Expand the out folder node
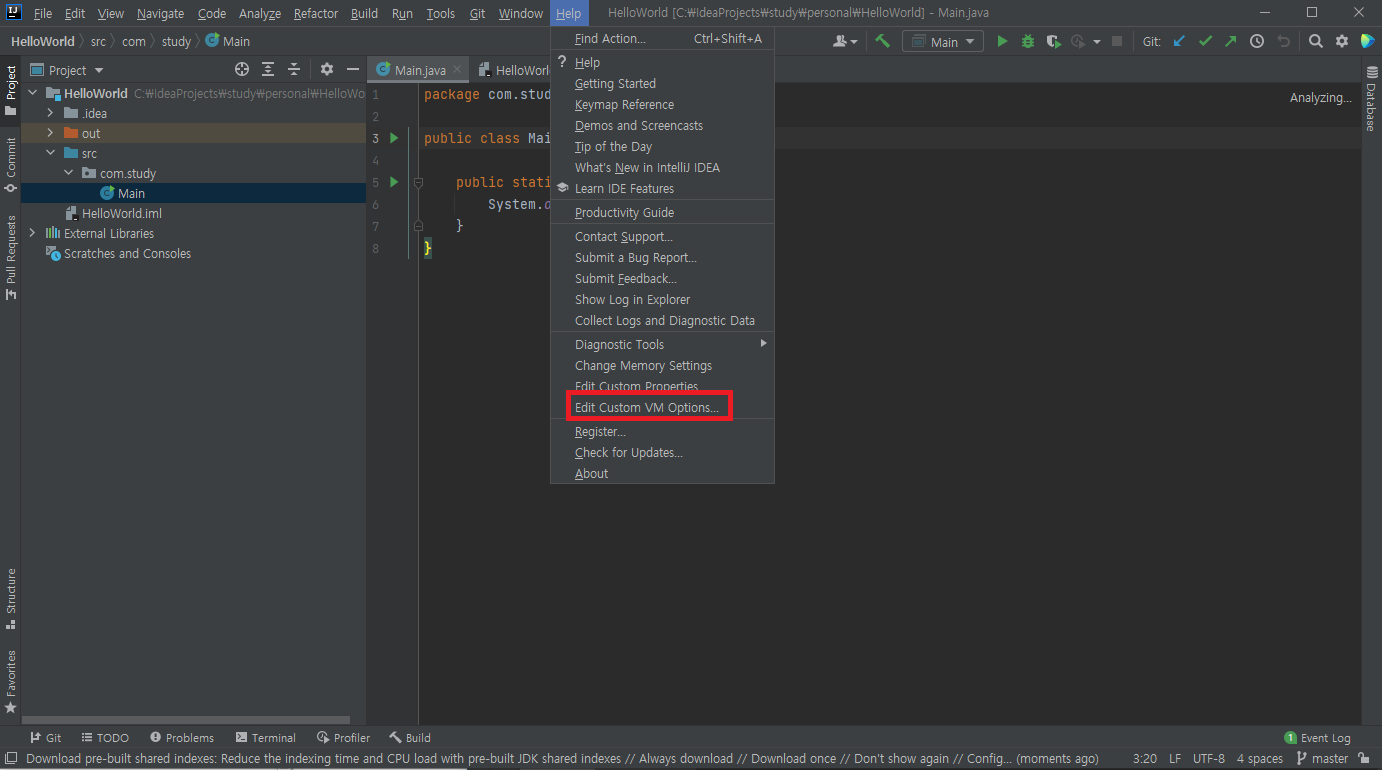 51,133
